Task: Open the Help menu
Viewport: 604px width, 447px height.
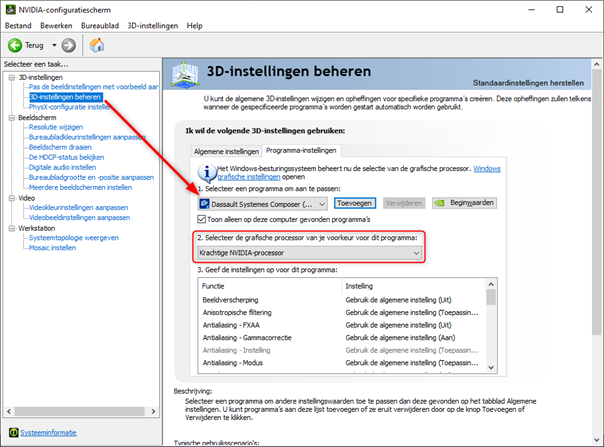Action: [194, 25]
